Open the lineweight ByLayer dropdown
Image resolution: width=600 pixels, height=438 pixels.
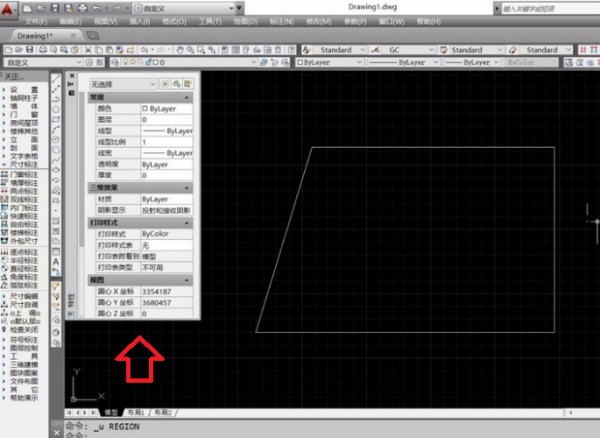pos(472,62)
